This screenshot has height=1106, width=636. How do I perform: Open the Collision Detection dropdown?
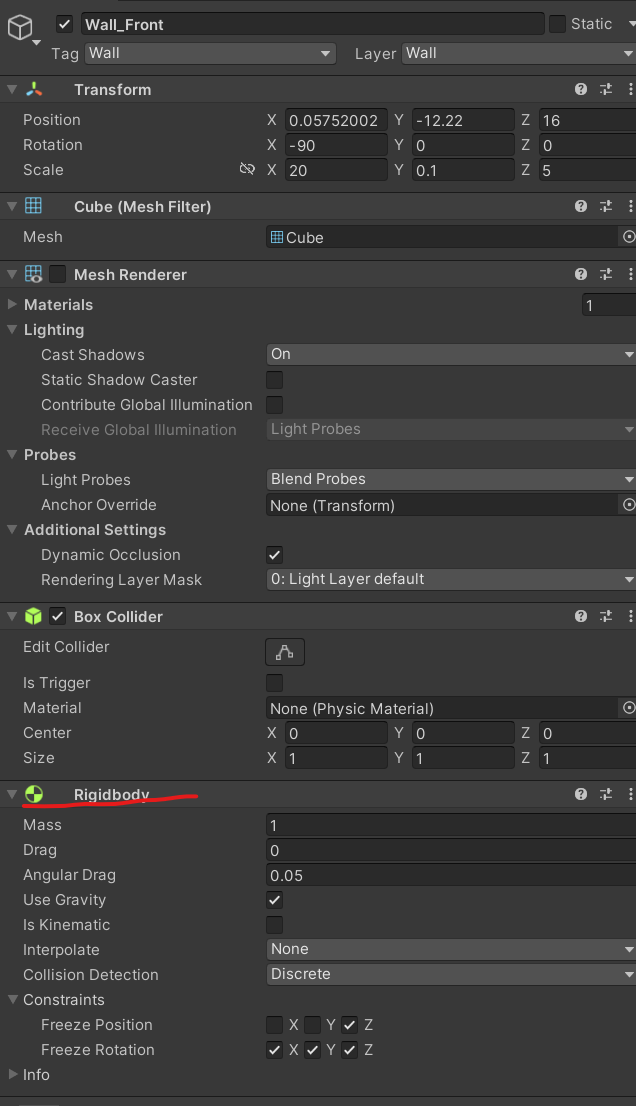(450, 974)
